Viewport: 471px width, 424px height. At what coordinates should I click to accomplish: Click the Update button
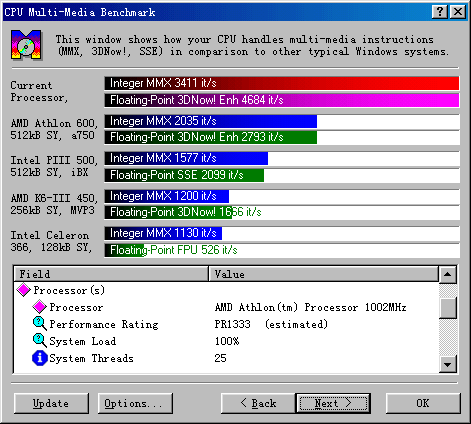[51, 403]
